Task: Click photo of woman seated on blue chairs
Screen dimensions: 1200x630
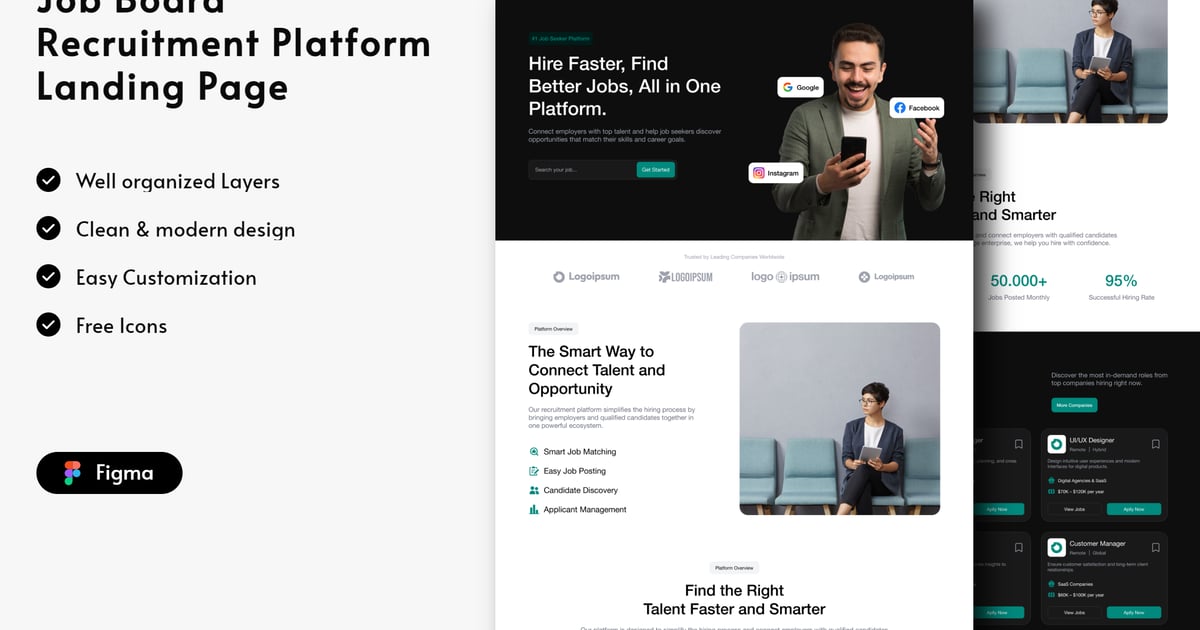Action: pyautogui.click(x=840, y=419)
